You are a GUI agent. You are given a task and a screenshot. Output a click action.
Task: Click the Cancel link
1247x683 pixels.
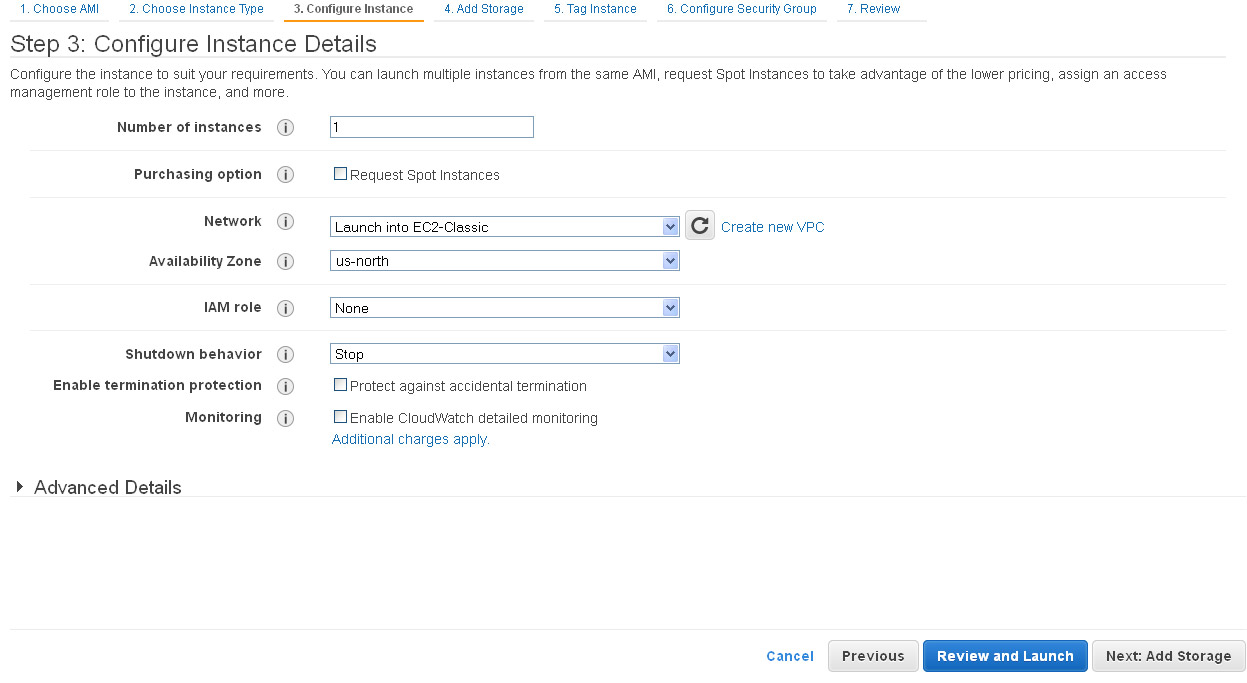pos(790,656)
